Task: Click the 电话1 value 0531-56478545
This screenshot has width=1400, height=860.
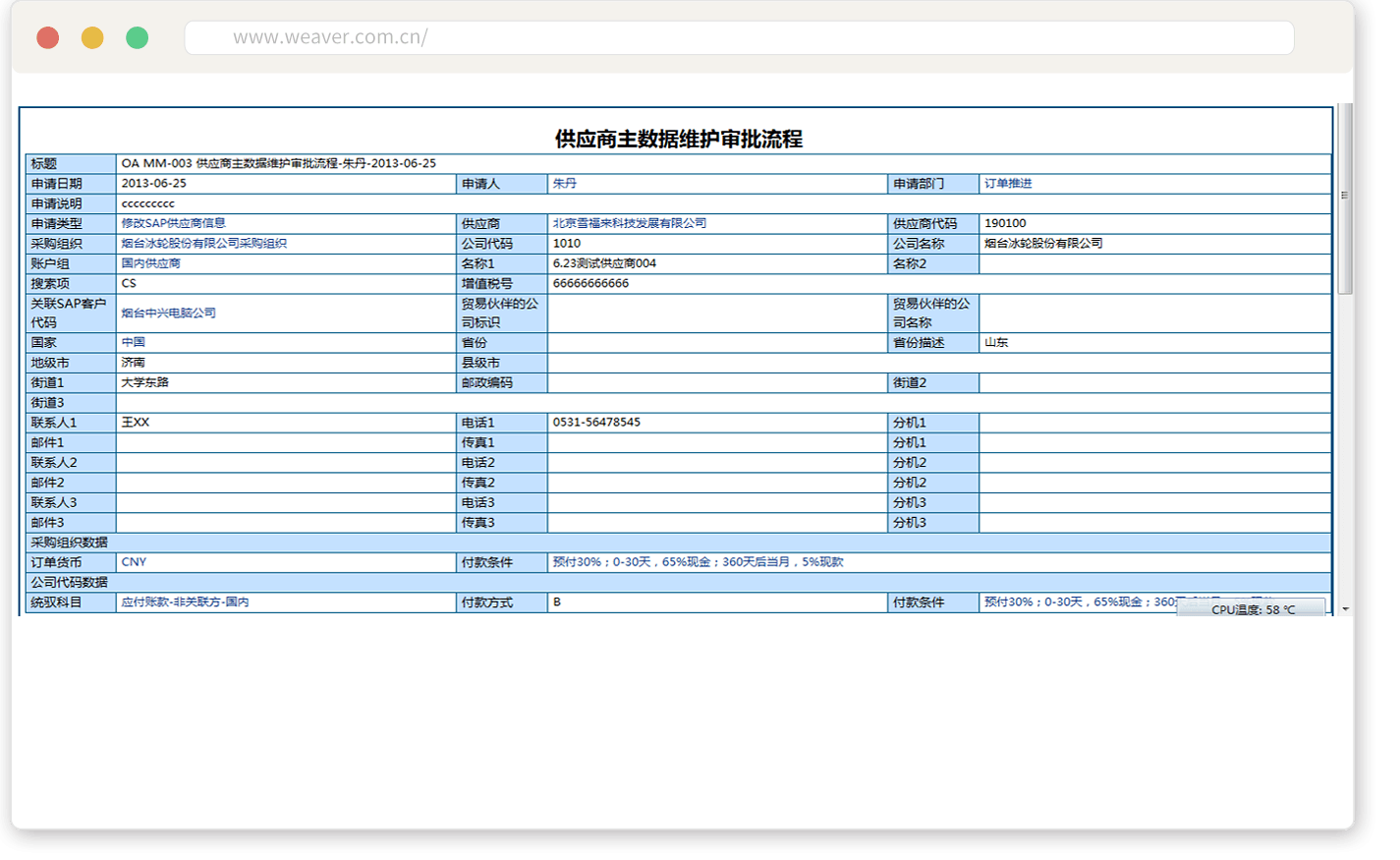Action: click(x=596, y=423)
